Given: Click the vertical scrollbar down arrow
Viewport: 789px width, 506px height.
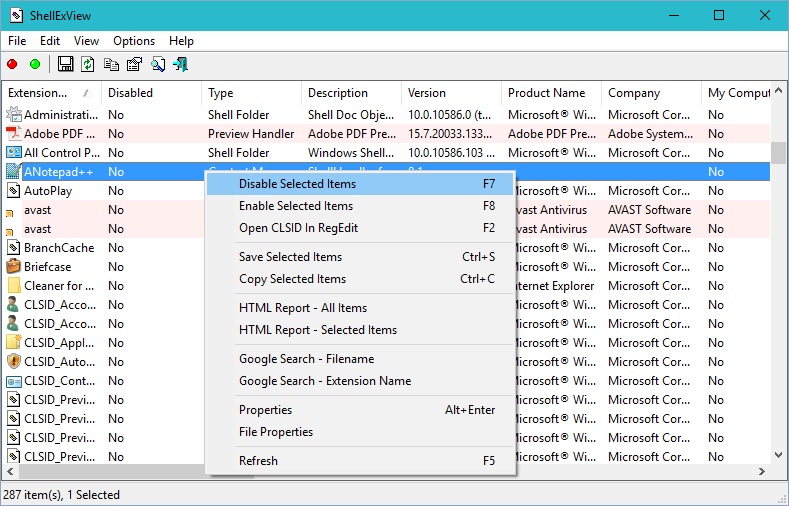Looking at the screenshot, I should click(x=778, y=456).
